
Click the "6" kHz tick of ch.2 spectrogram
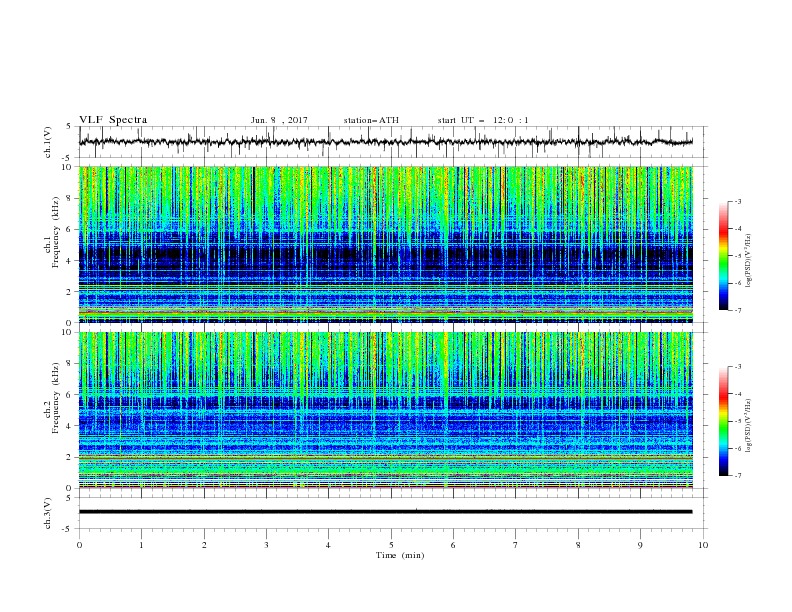coord(69,394)
